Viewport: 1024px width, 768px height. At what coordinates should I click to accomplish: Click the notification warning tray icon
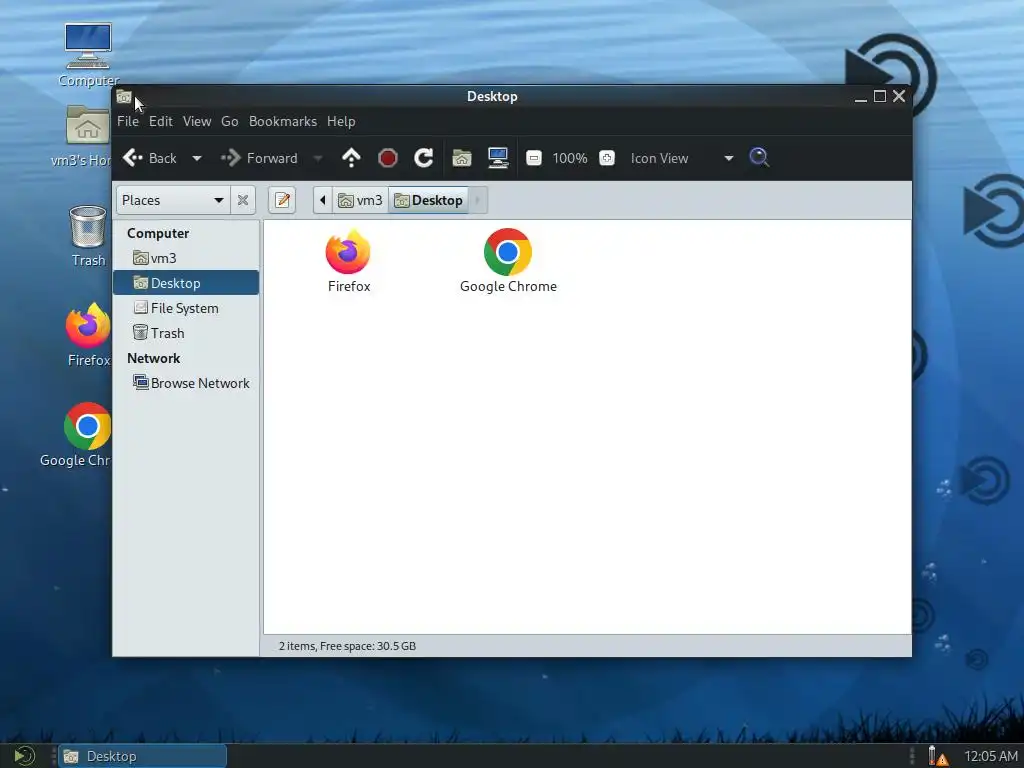937,756
